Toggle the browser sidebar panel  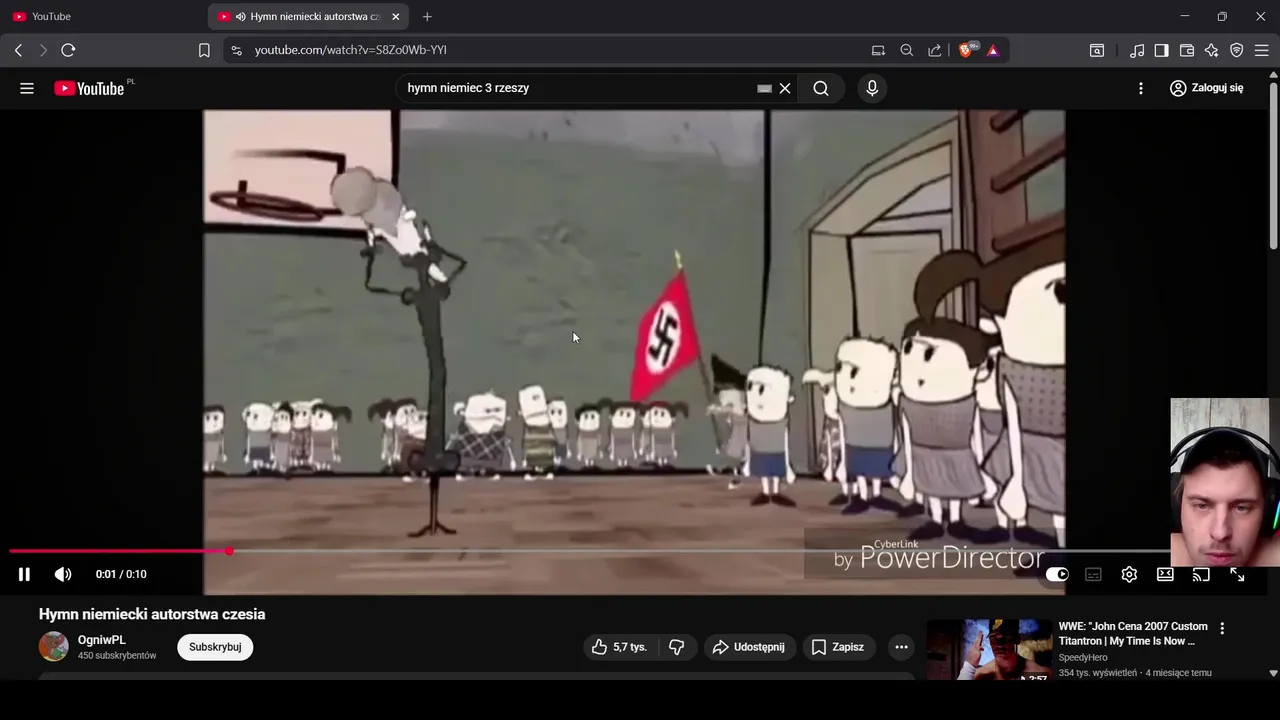click(1161, 50)
